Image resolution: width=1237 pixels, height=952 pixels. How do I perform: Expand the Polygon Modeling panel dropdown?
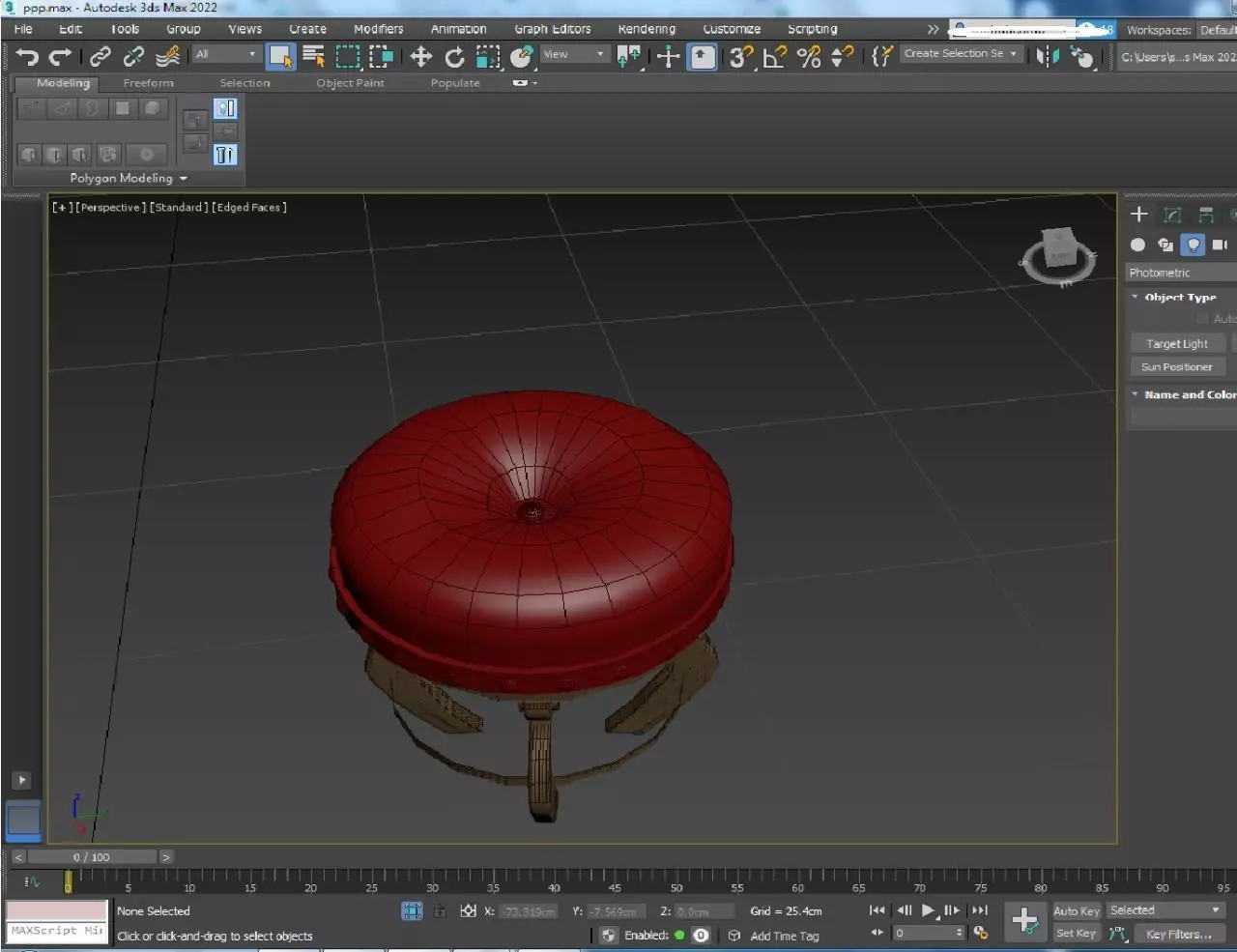(x=129, y=178)
